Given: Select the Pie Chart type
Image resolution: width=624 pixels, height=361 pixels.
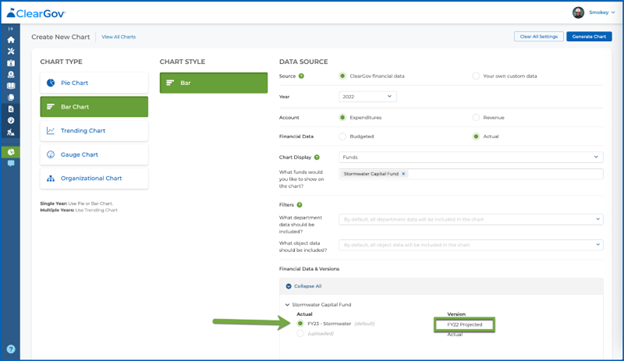Looking at the screenshot, I should coord(94,83).
